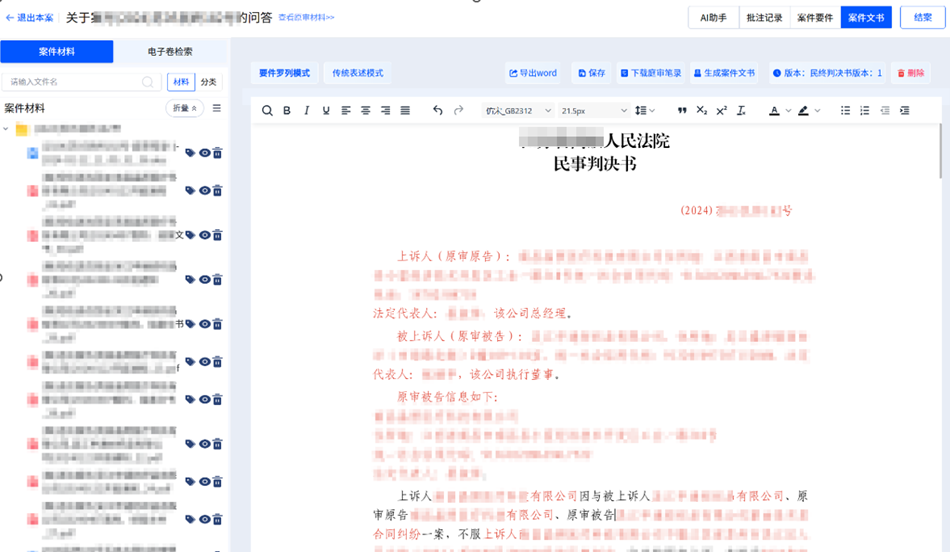The image size is (950, 552).
Task: Click the search icon in file name field
Action: point(147,82)
